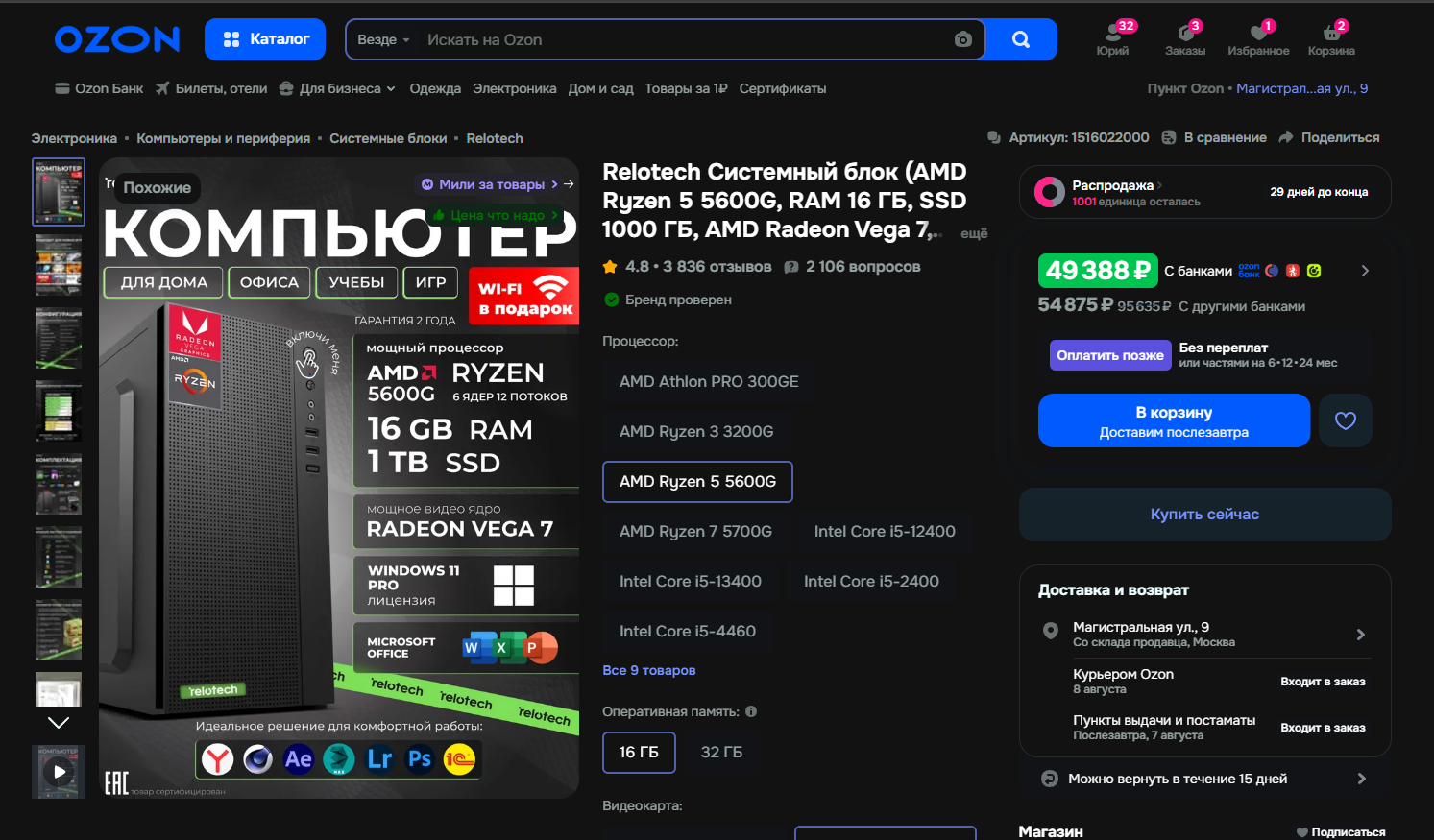Select the Intel Core i5-2400 processor option
This screenshot has height=840, width=1434.
871,581
